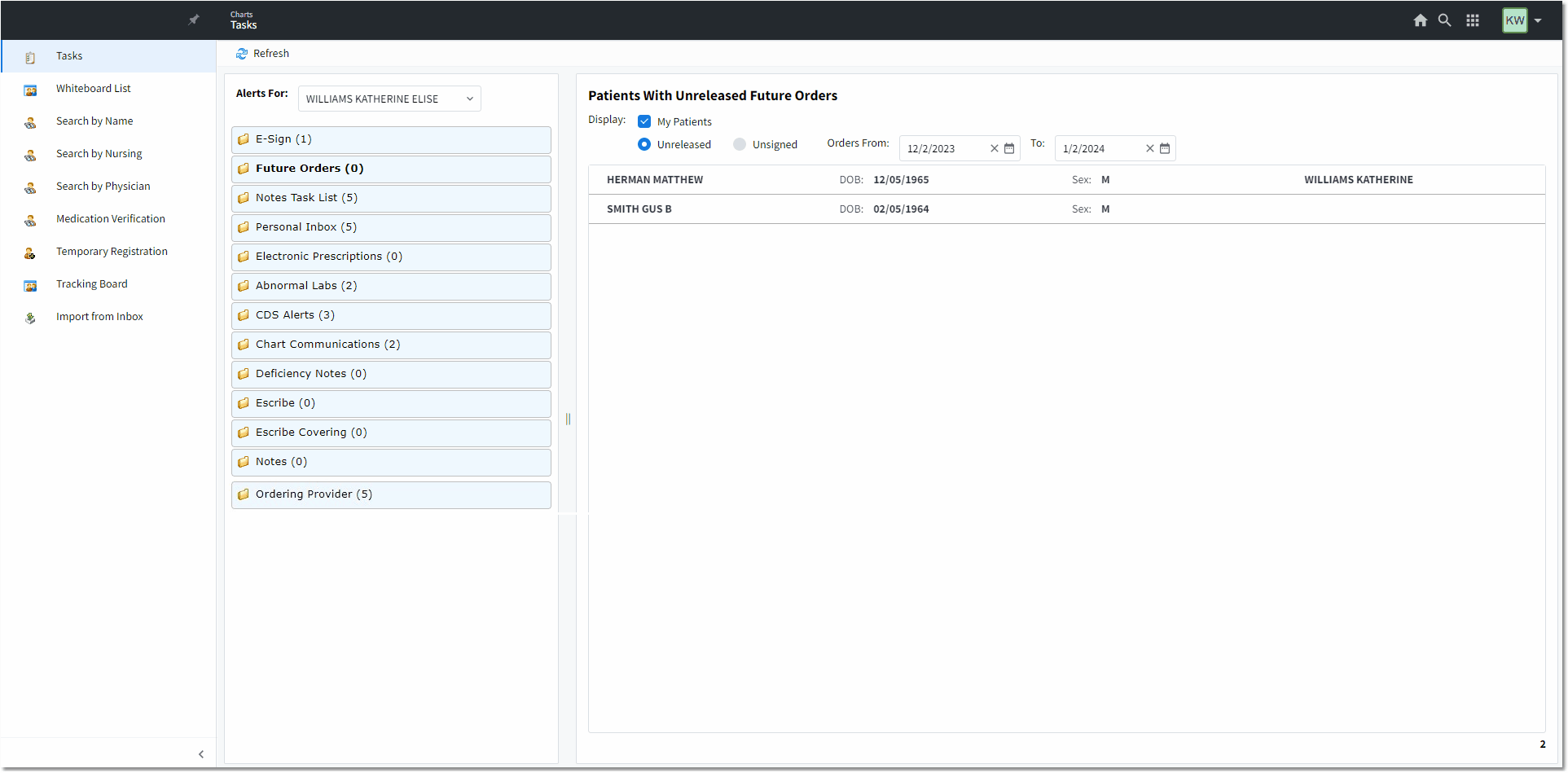Open Escribe Covering (0)
Image resolution: width=1568 pixels, height=773 pixels.
391,433
